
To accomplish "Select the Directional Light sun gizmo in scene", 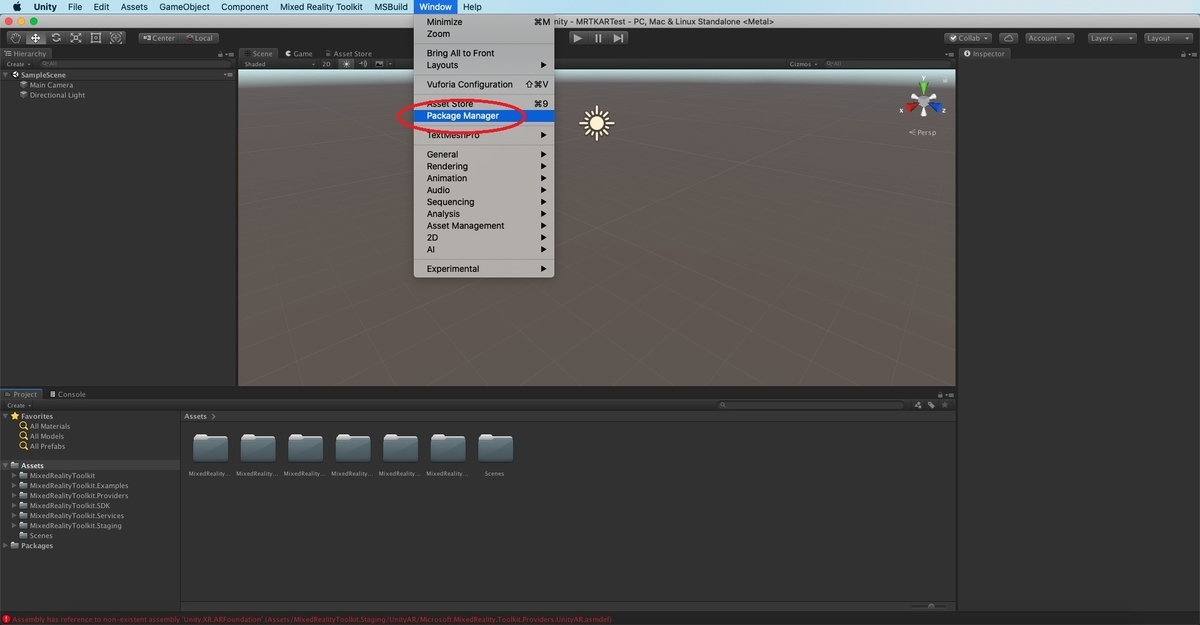I will (x=597, y=123).
